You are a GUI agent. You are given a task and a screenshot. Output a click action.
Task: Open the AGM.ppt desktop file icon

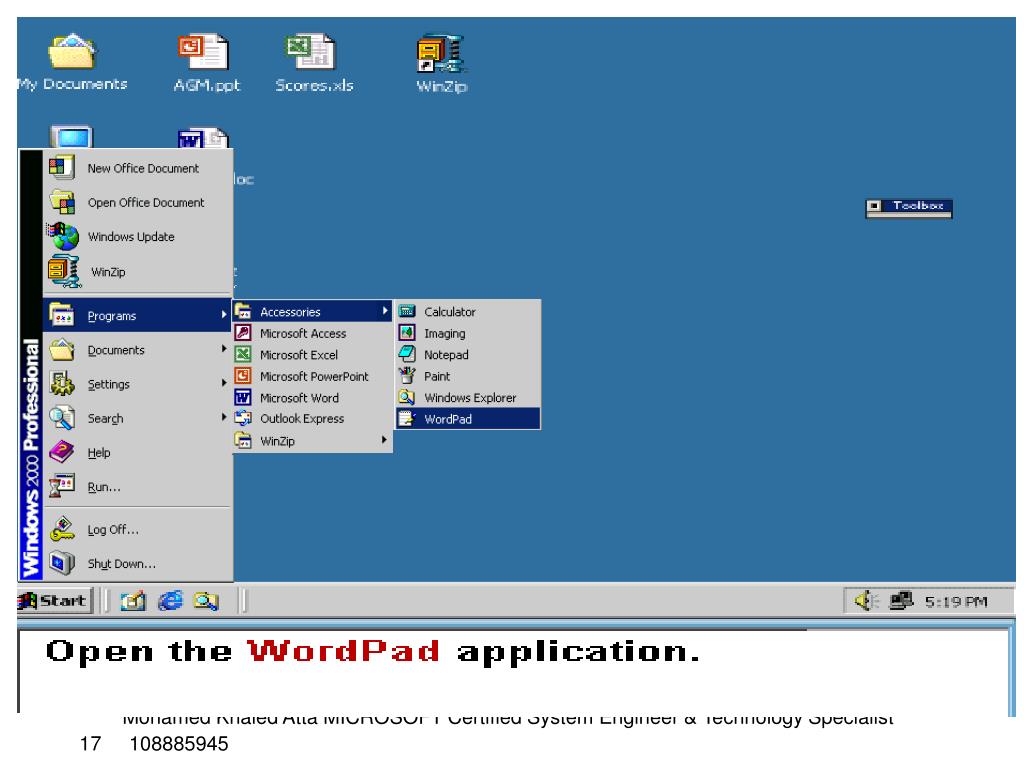pos(202,52)
